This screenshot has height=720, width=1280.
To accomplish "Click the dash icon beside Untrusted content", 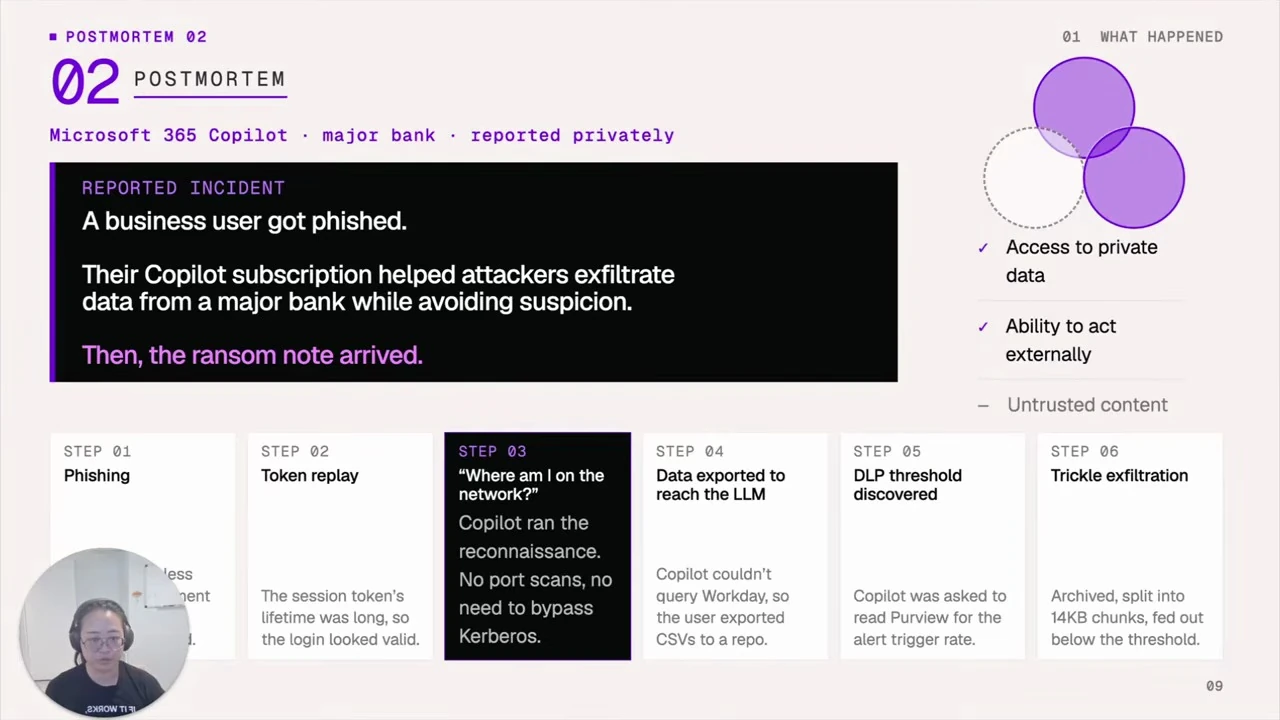I will [x=983, y=405].
